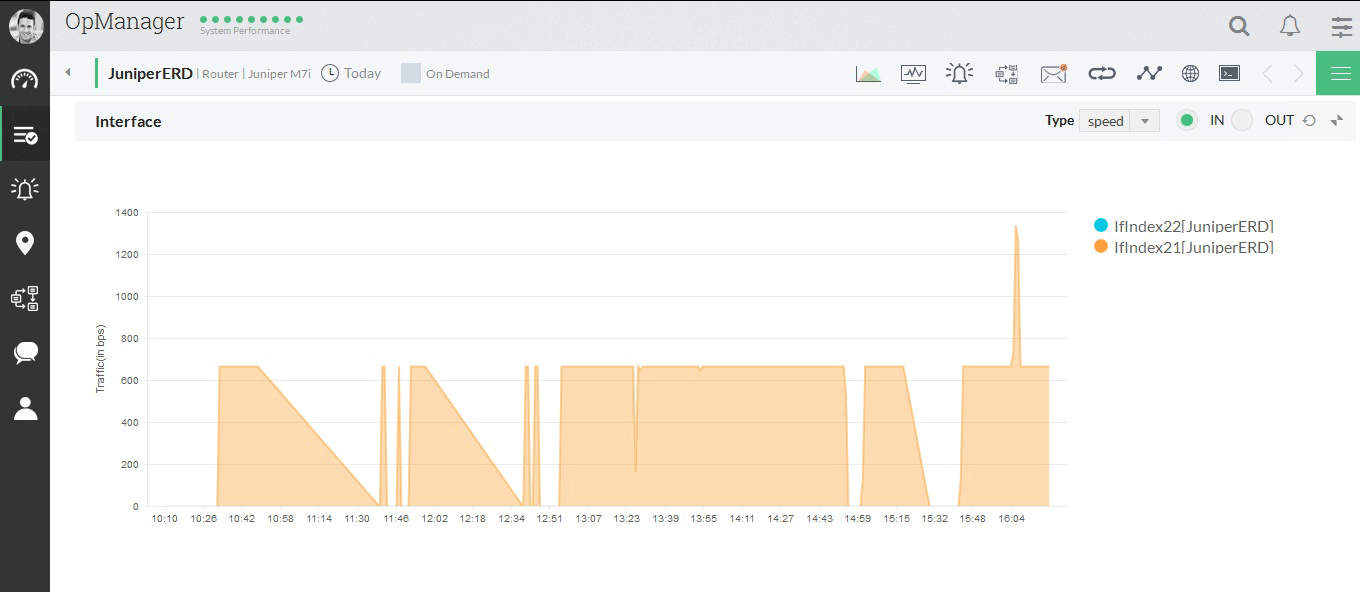The image size is (1360, 592).
Task: Toggle IfIndex22 legend series
Action: (x=1184, y=227)
